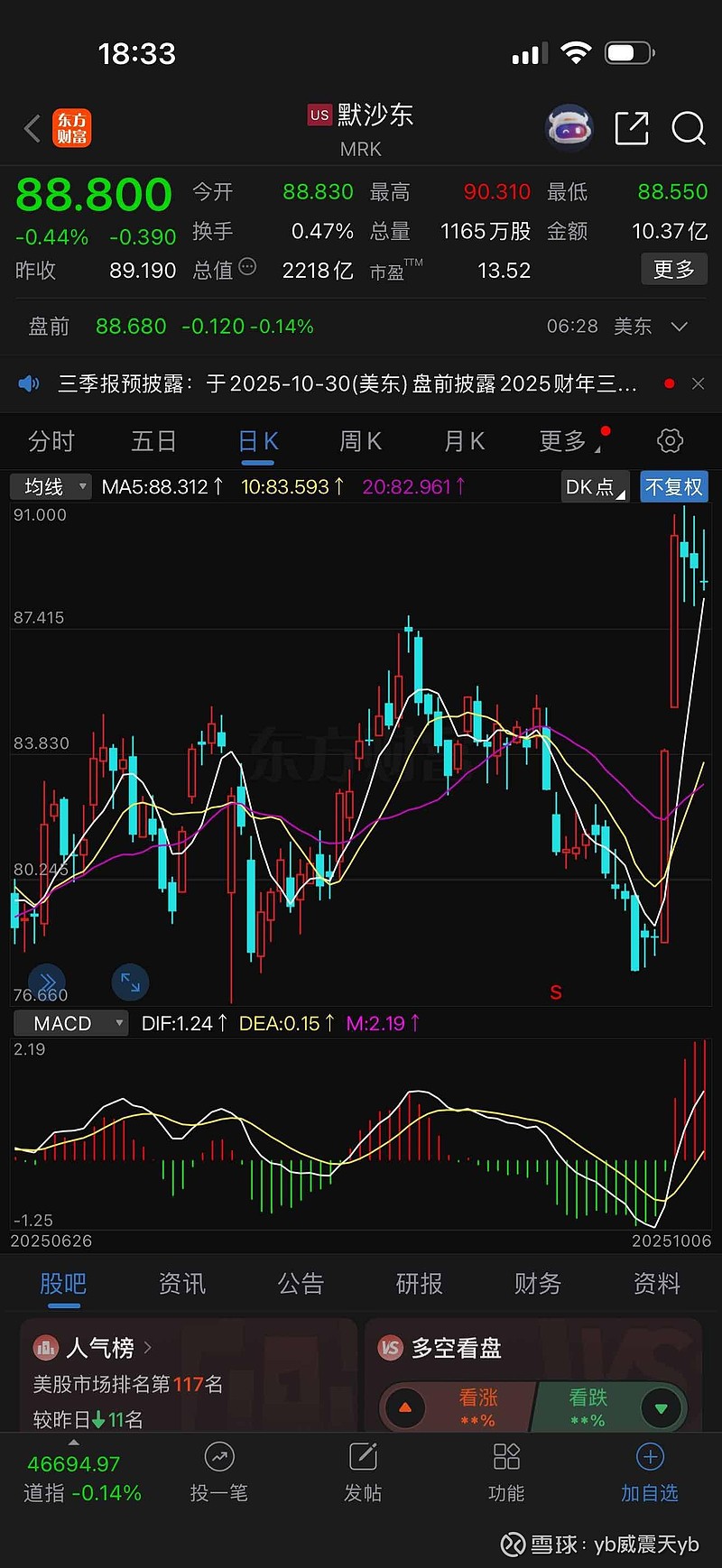Tap the share icon in the header
Screen dimensions: 722x1568
pos(632,128)
